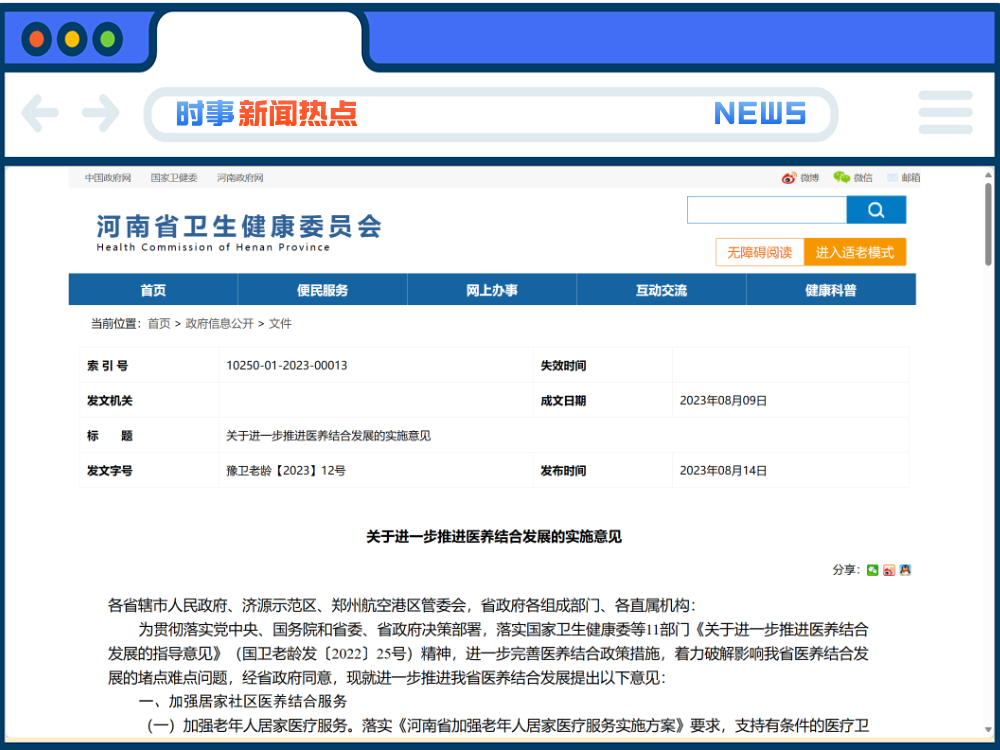Screen dimensions: 1000x750
Task: Visit the 中国政府网 link
Action: [x=106, y=176]
